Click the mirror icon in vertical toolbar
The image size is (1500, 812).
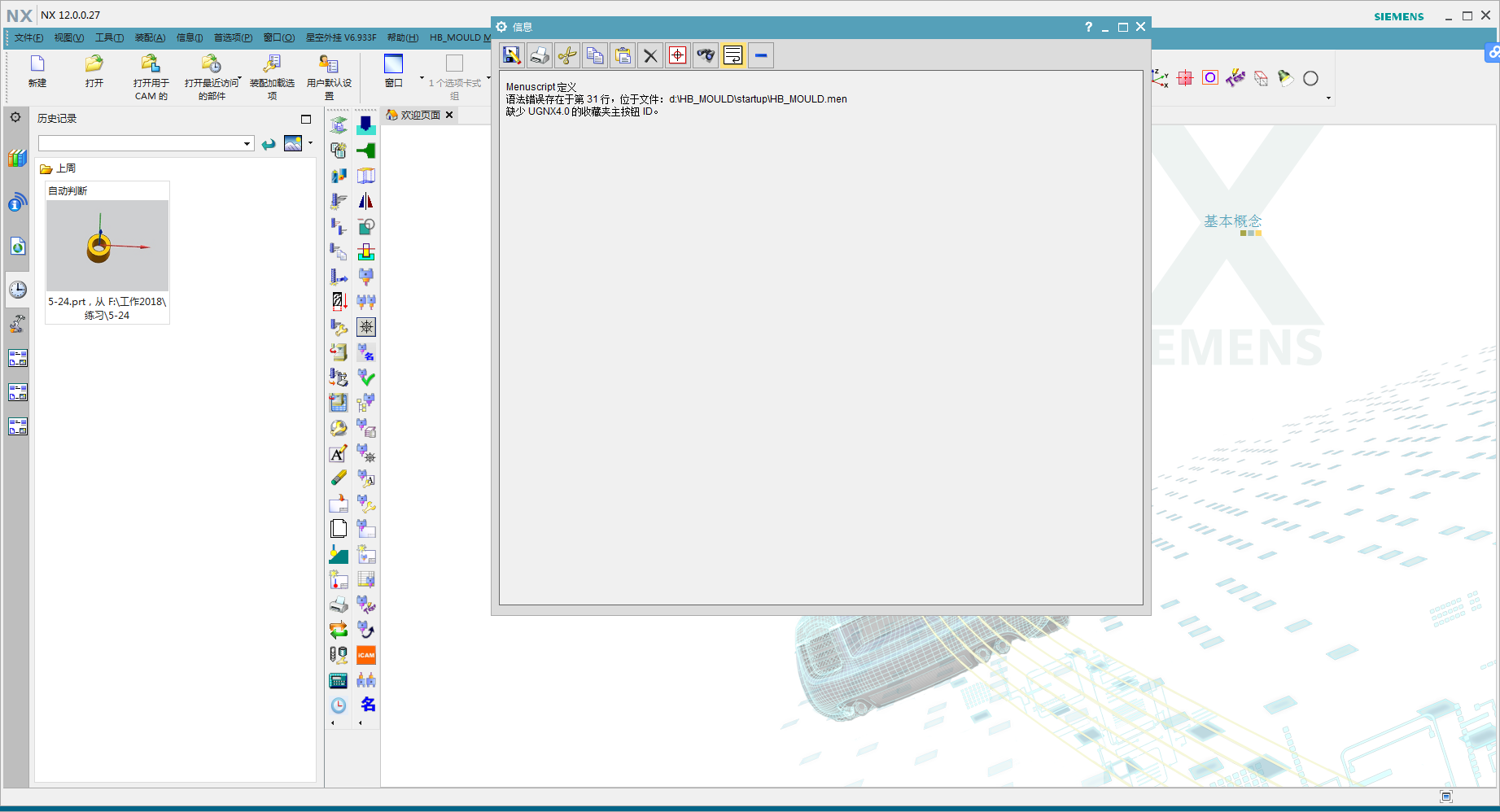366,201
